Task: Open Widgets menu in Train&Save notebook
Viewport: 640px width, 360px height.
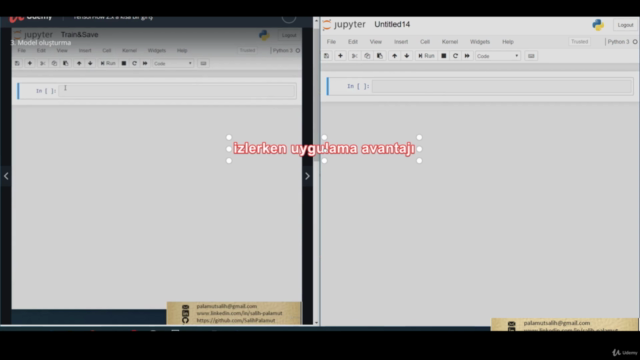Action: pos(157,51)
